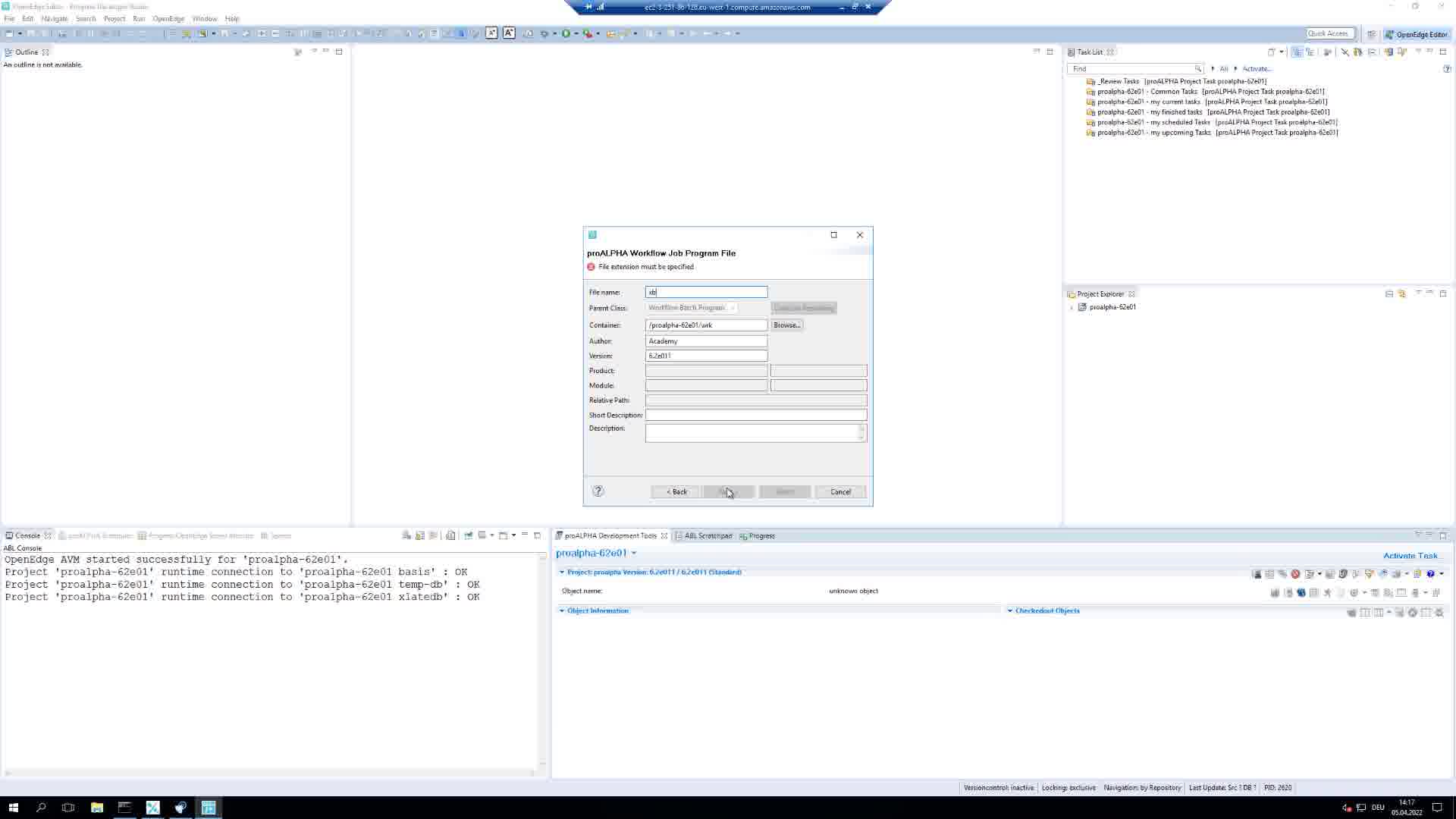Click the Save icon in main toolbar
Screen dimensions: 1456x819
click(31, 33)
